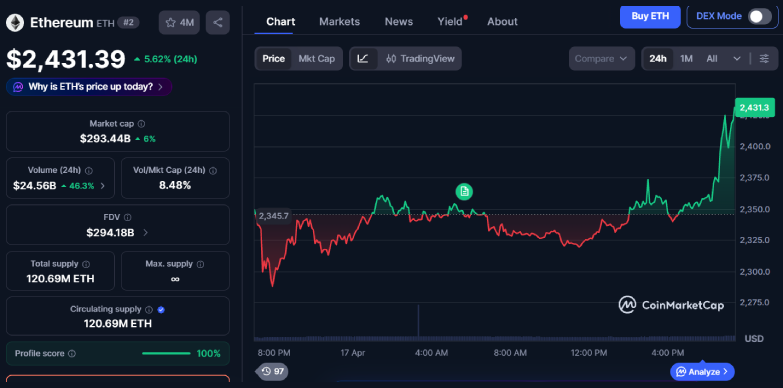
Task: Switch to the Markets tab
Action: point(340,21)
